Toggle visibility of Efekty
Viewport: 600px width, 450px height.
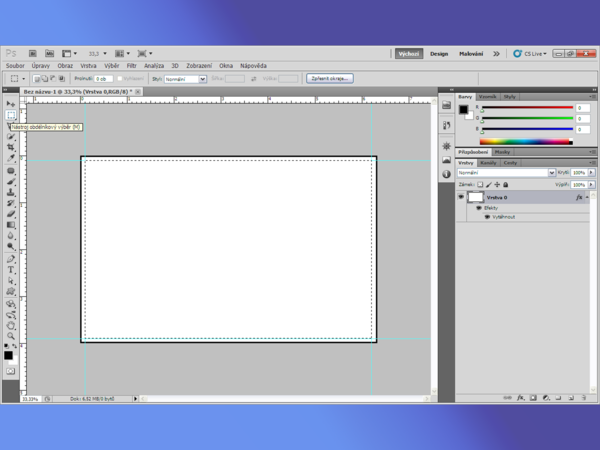[479, 208]
